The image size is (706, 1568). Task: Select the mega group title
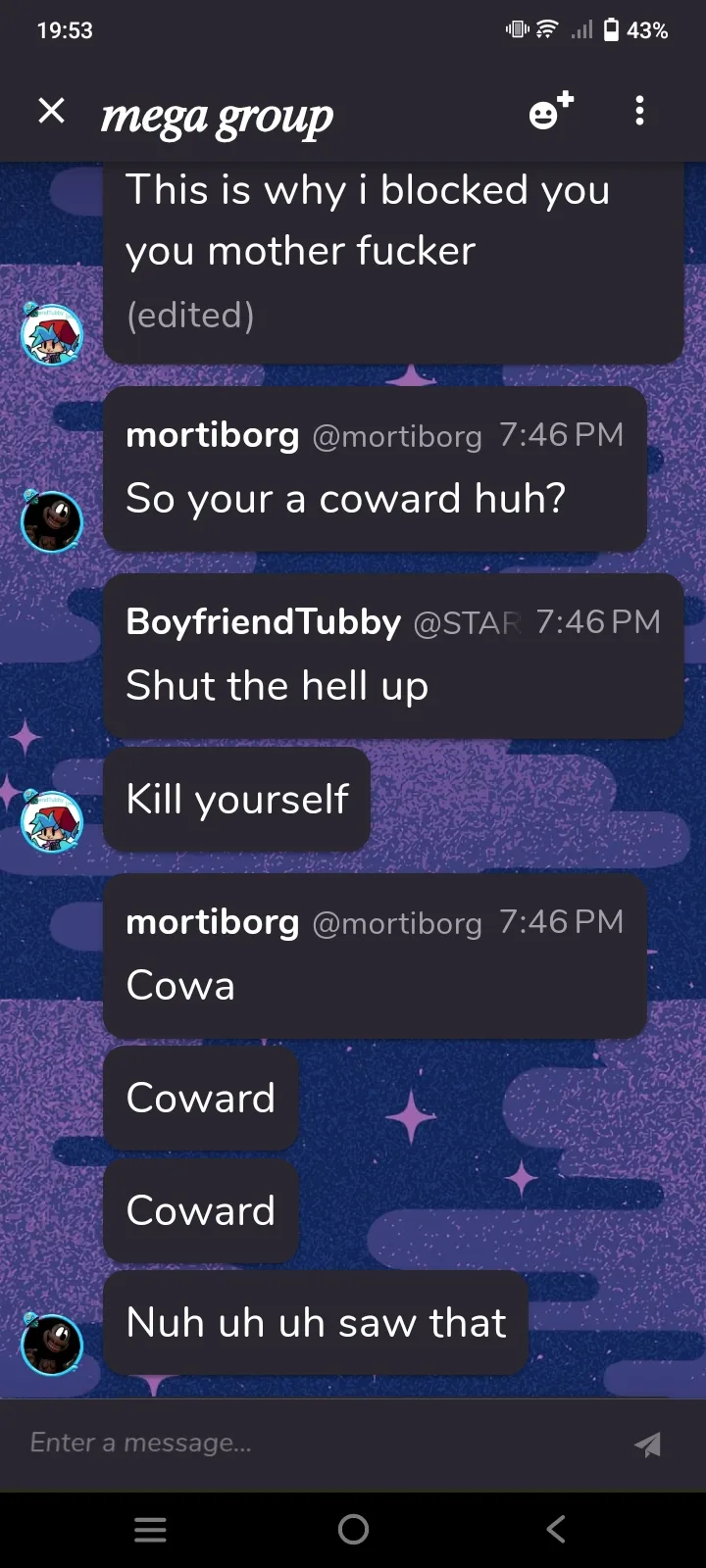217,117
